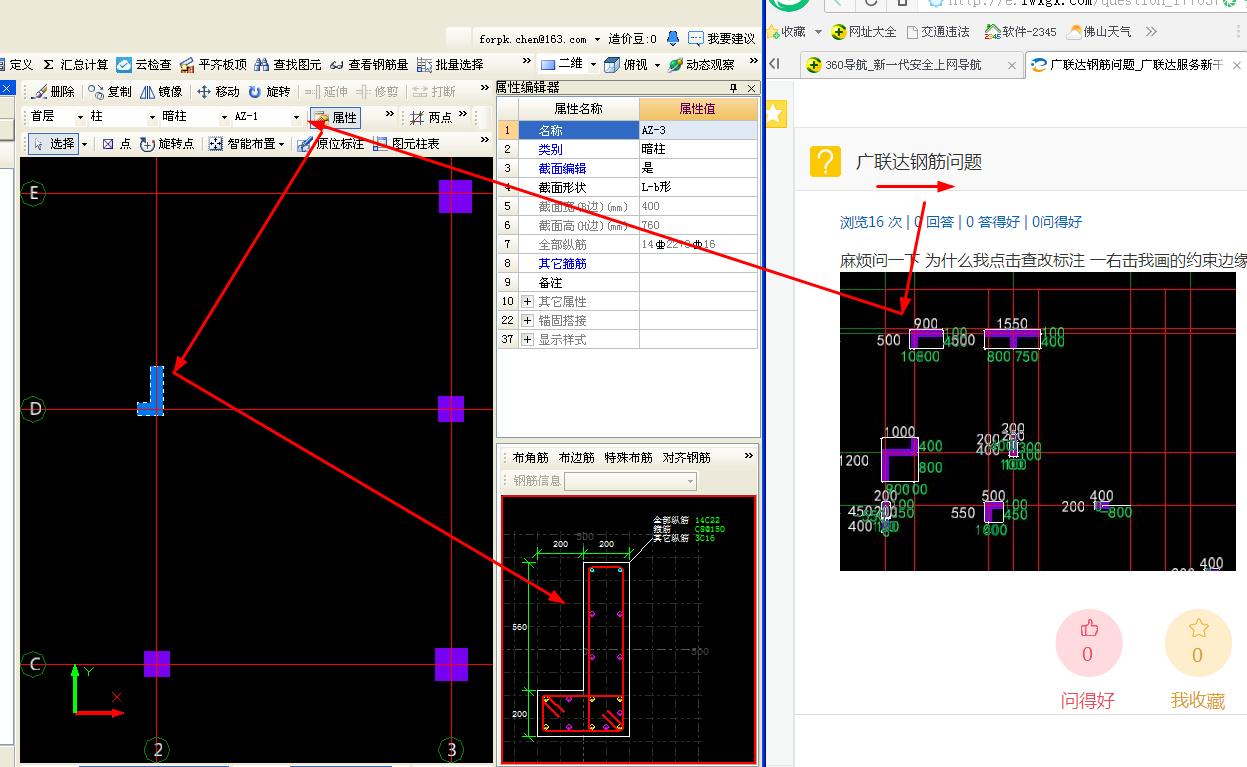Open 佛山天气 bookmark in browser
This screenshot has width=1247, height=767.
click(x=1100, y=32)
